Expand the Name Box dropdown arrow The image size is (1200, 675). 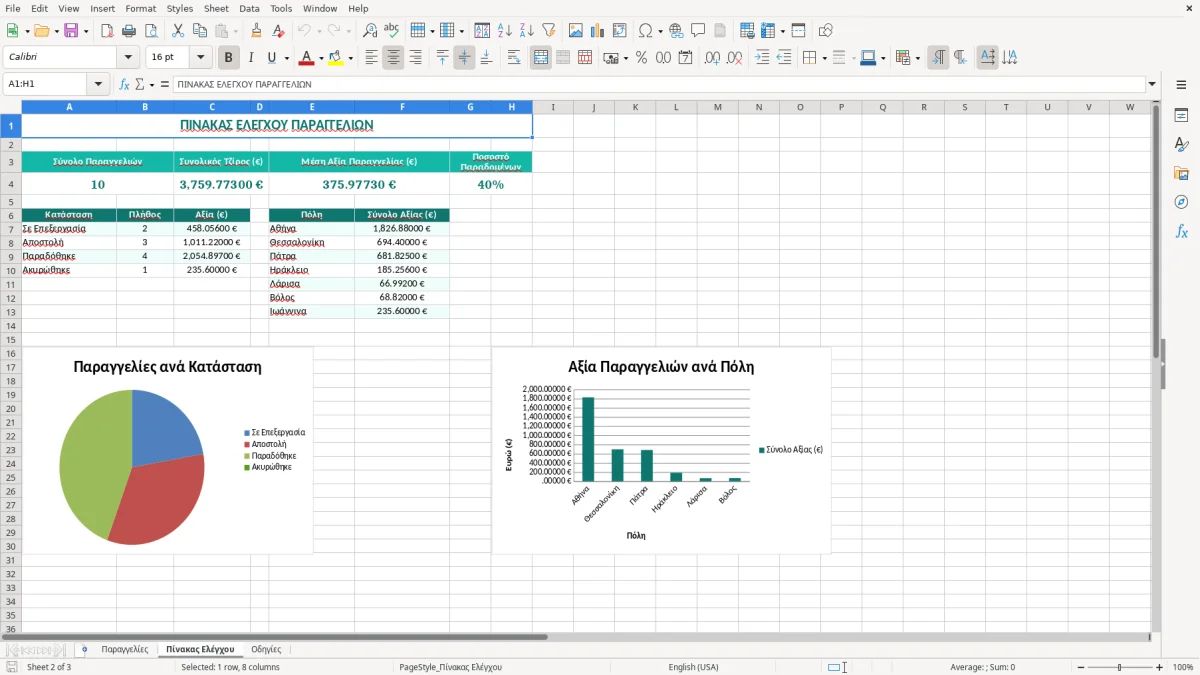click(x=98, y=85)
